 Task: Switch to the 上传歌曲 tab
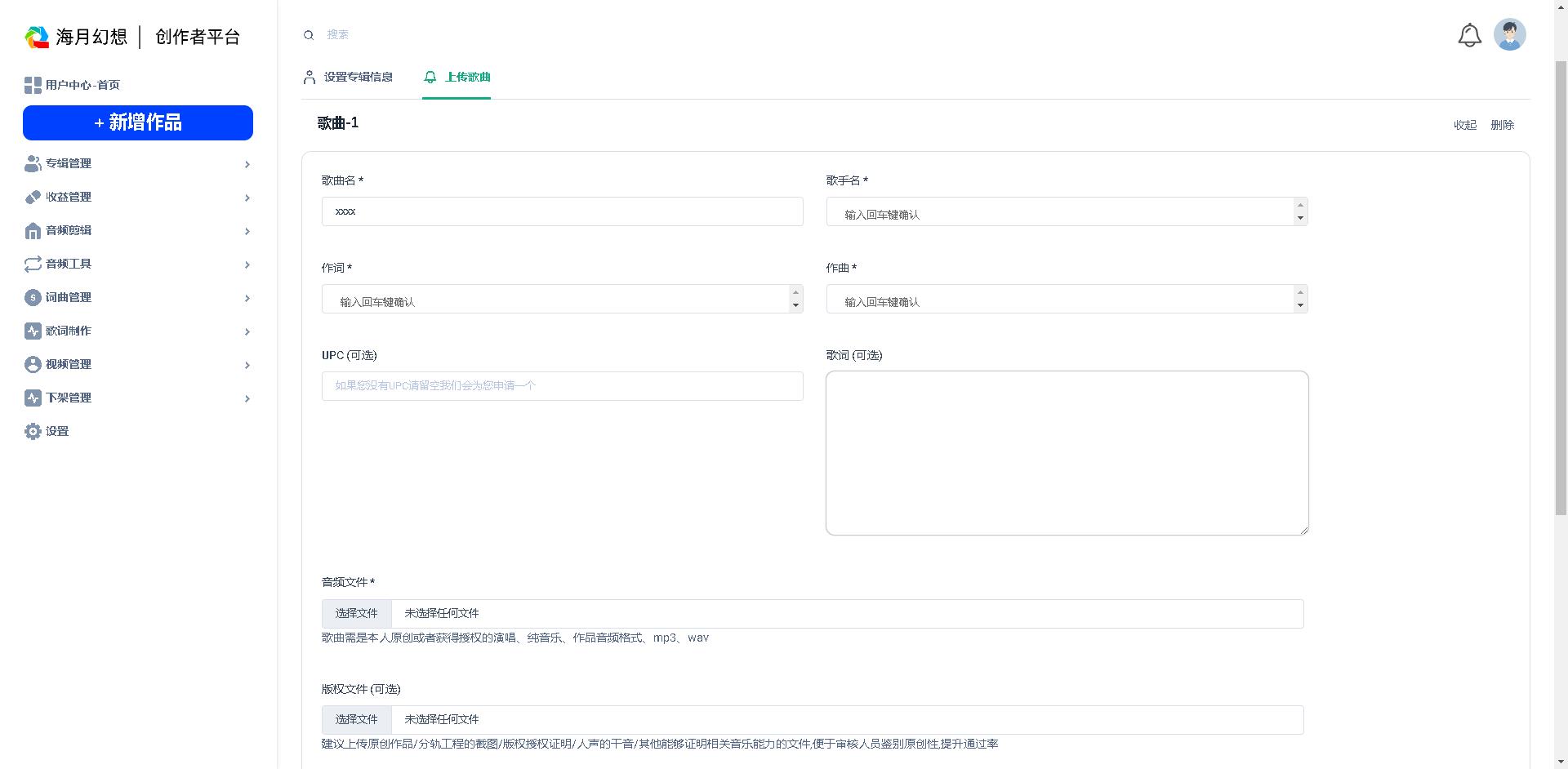click(x=457, y=78)
